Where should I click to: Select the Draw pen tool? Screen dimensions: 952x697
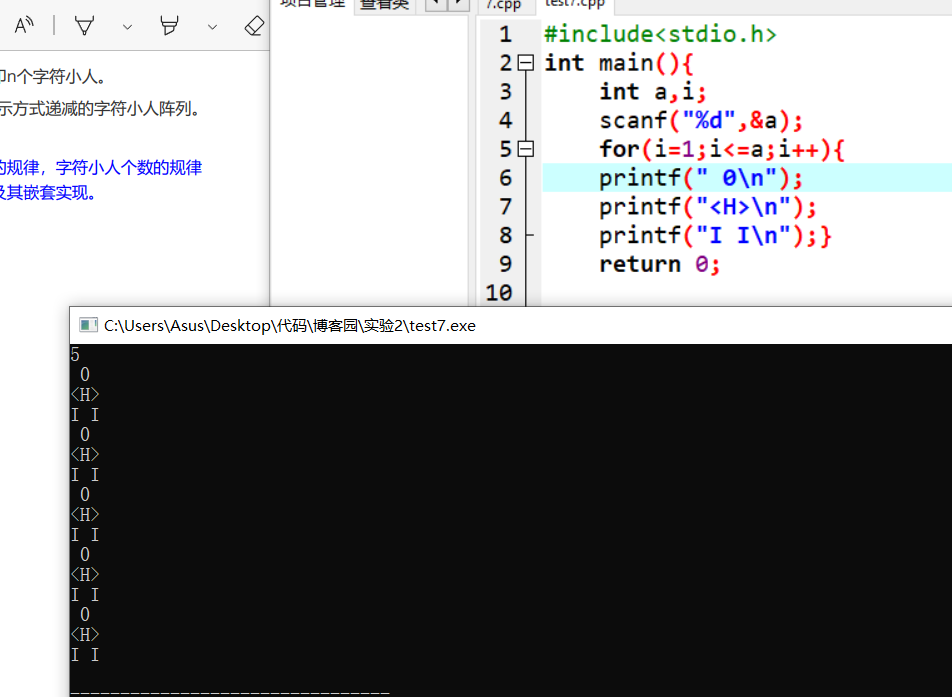pyautogui.click(x=84, y=26)
